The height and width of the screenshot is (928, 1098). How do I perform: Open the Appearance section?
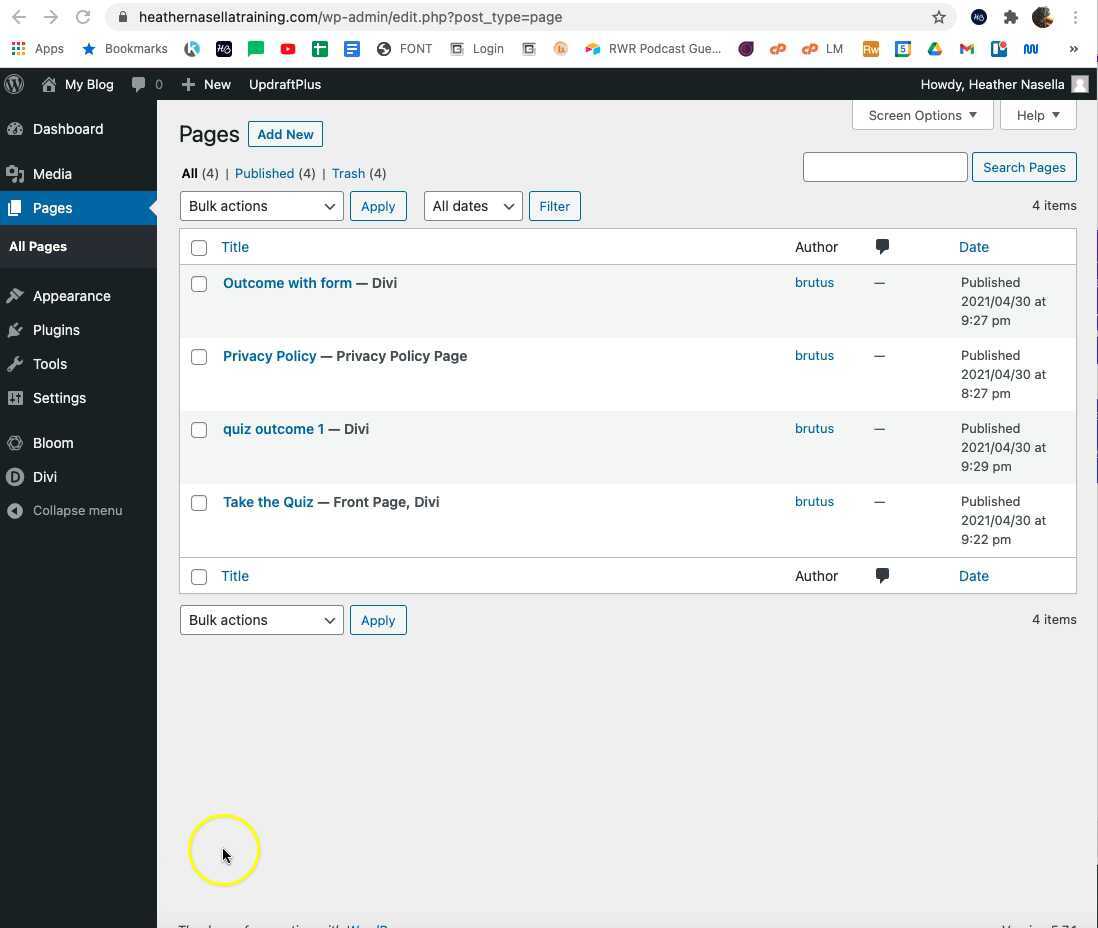click(x=71, y=295)
